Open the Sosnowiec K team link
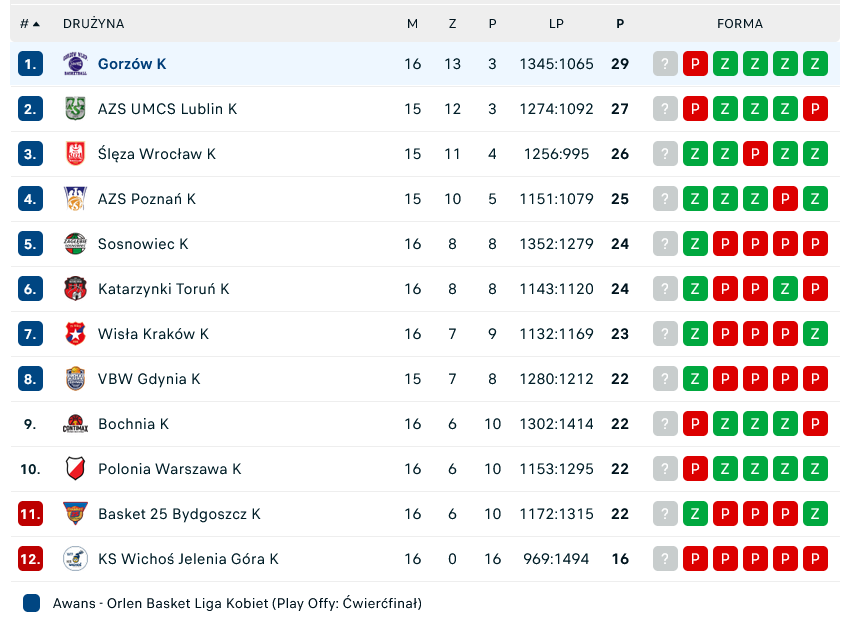Image resolution: width=850 pixels, height=622 pixels. pyautogui.click(x=143, y=244)
